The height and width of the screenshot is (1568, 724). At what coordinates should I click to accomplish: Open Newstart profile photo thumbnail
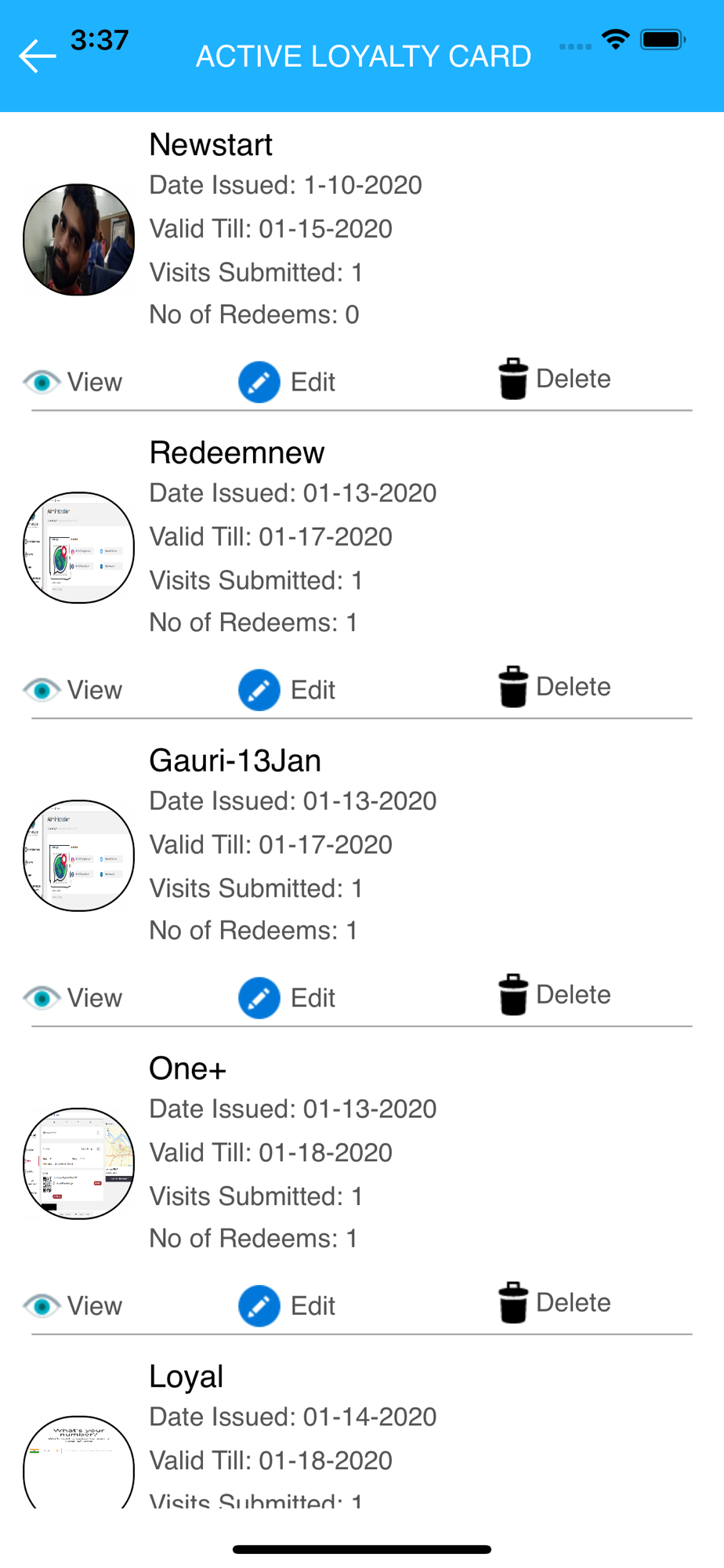(x=78, y=240)
